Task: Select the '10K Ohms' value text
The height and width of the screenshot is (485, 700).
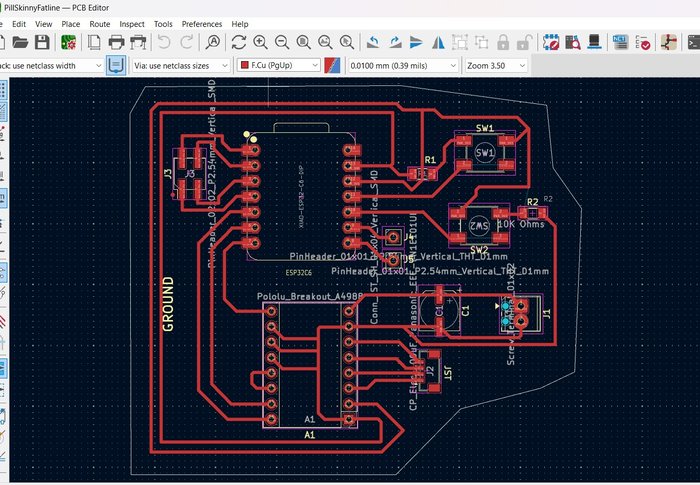Action: click(521, 224)
